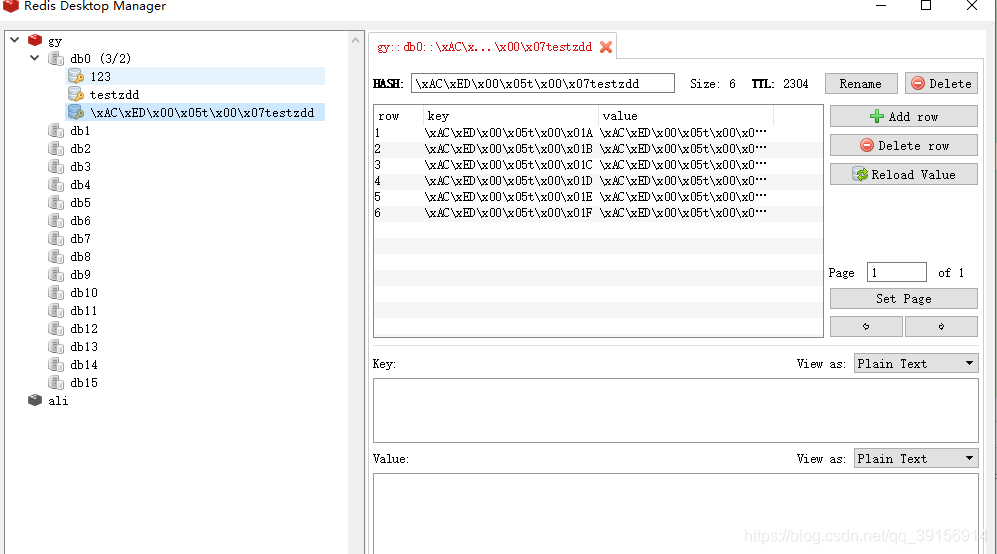Image resolution: width=997 pixels, height=554 pixels.
Task: Open database db3
Action: [x=80, y=167]
